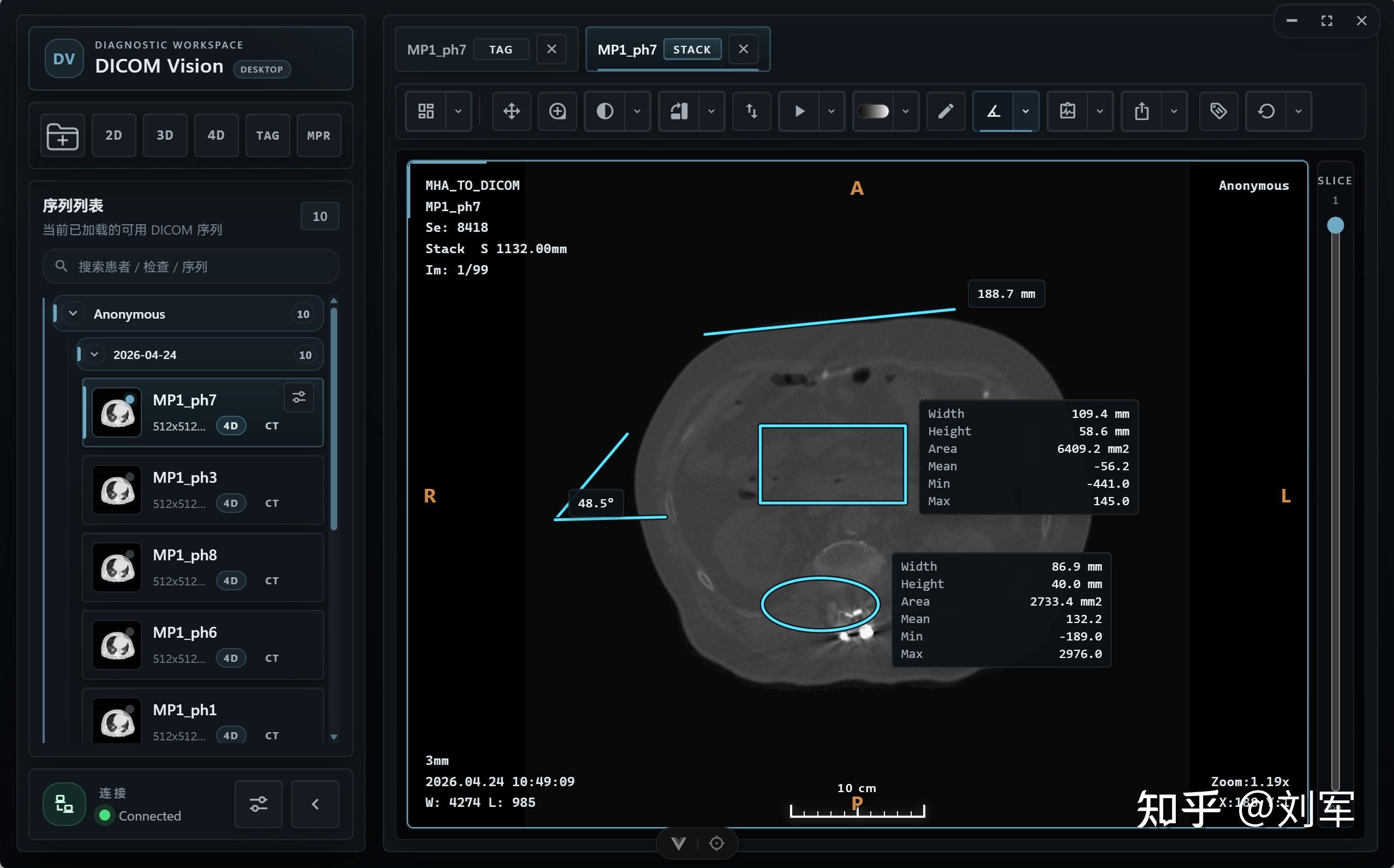Screen dimensions: 1394x868
Task: Switch to TAG view mode
Action: pyautogui.click(x=267, y=135)
